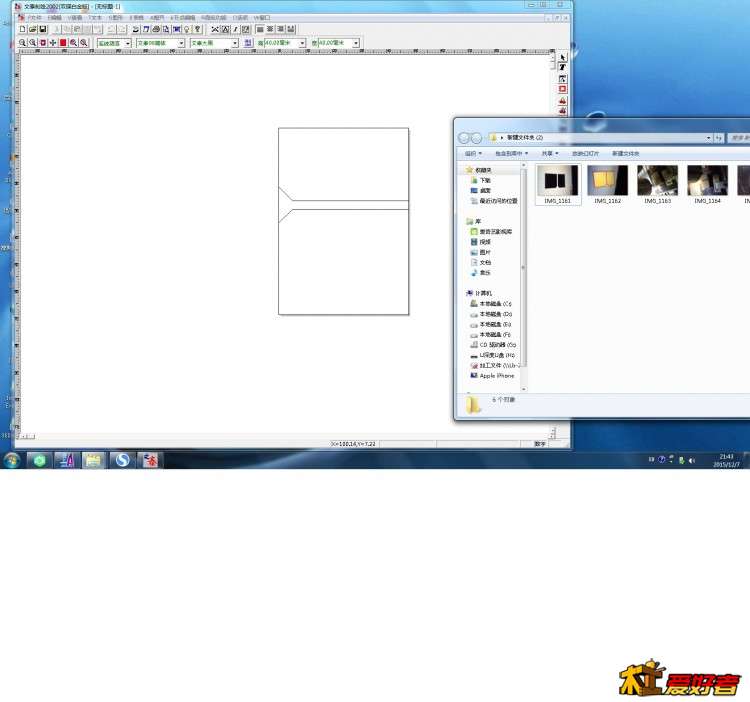The image size is (750, 702).
Task: Select Apple iPhone in navigation pane
Action: (x=496, y=375)
